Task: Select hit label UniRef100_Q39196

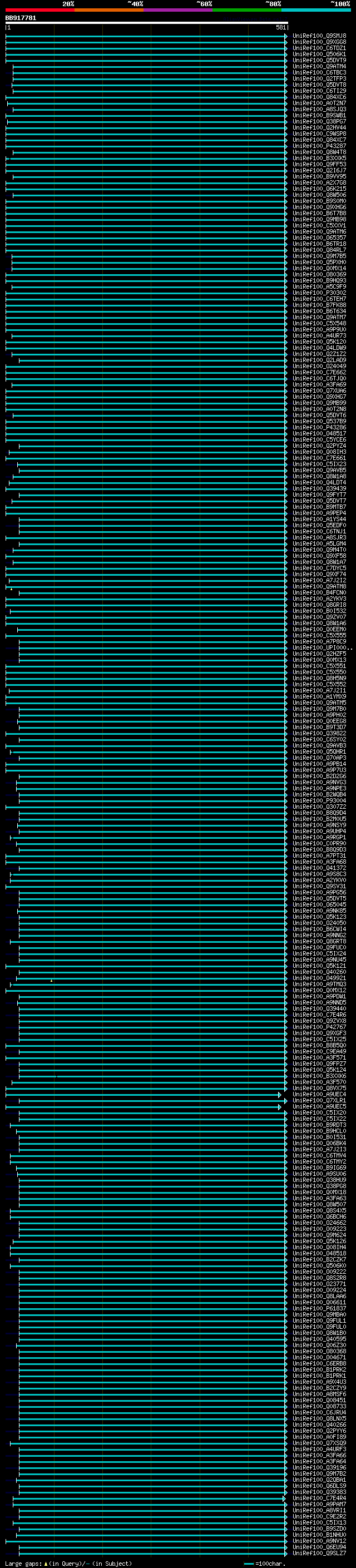Action: click(319, 1467)
